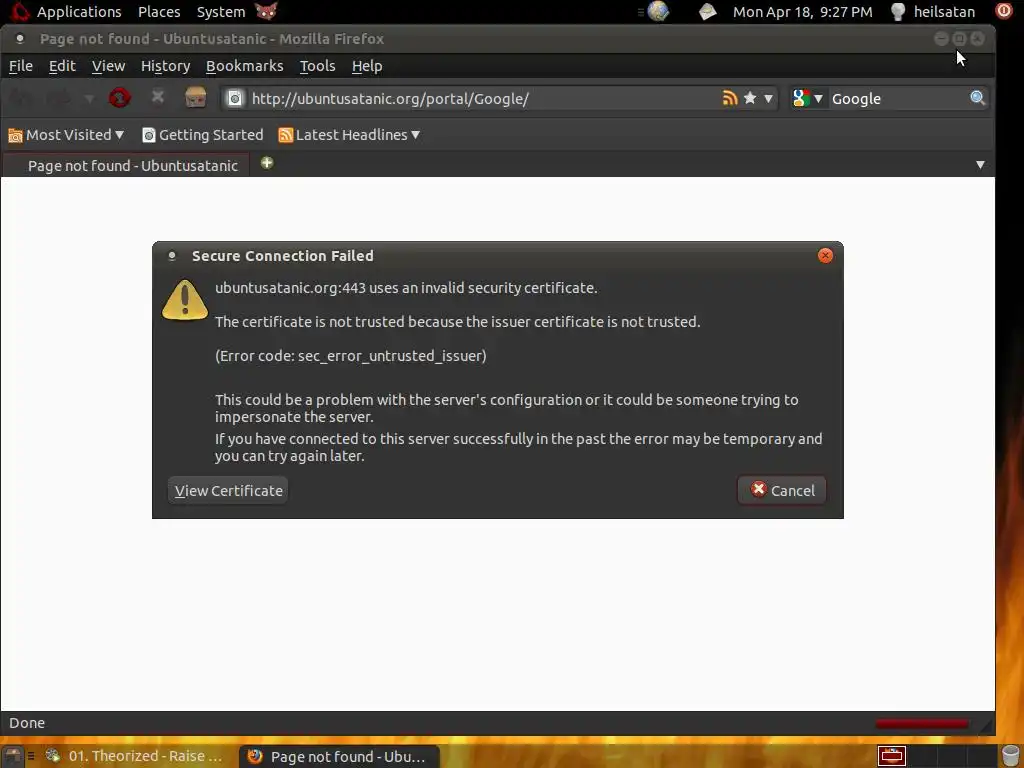
Task: Click the stop loading X icon
Action: (x=157, y=97)
